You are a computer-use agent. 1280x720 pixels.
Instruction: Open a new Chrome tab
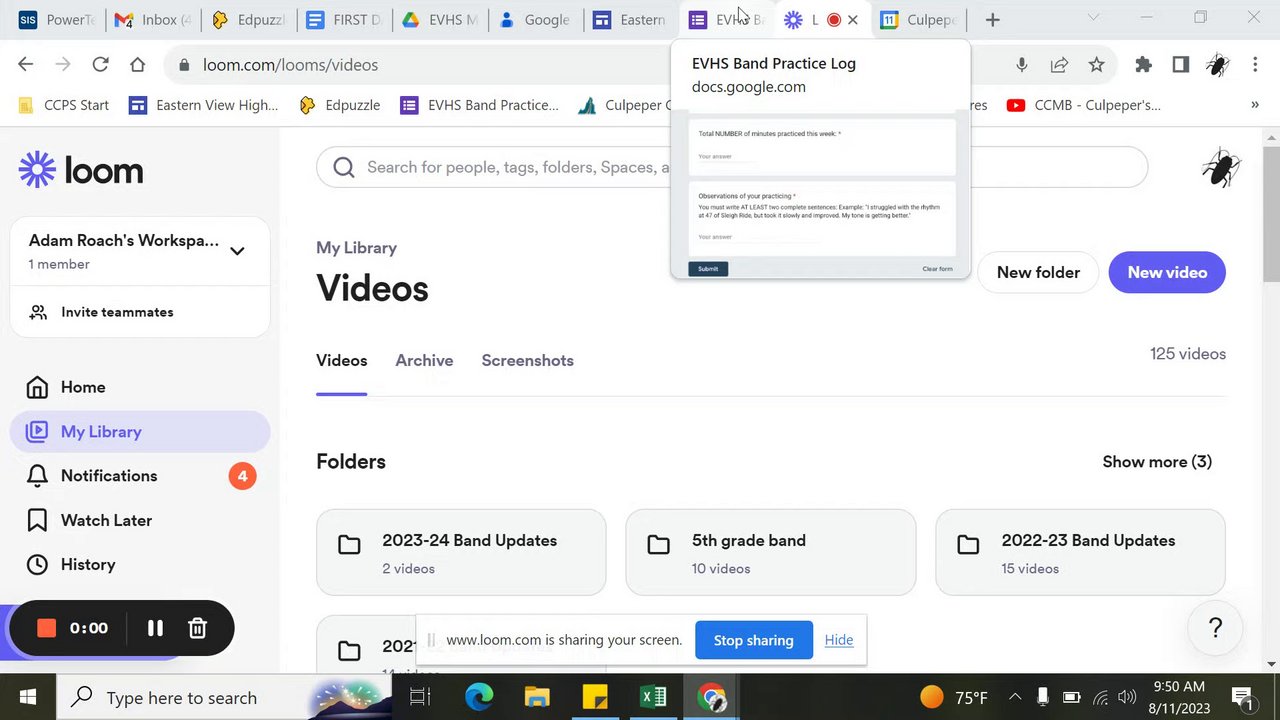tap(992, 19)
